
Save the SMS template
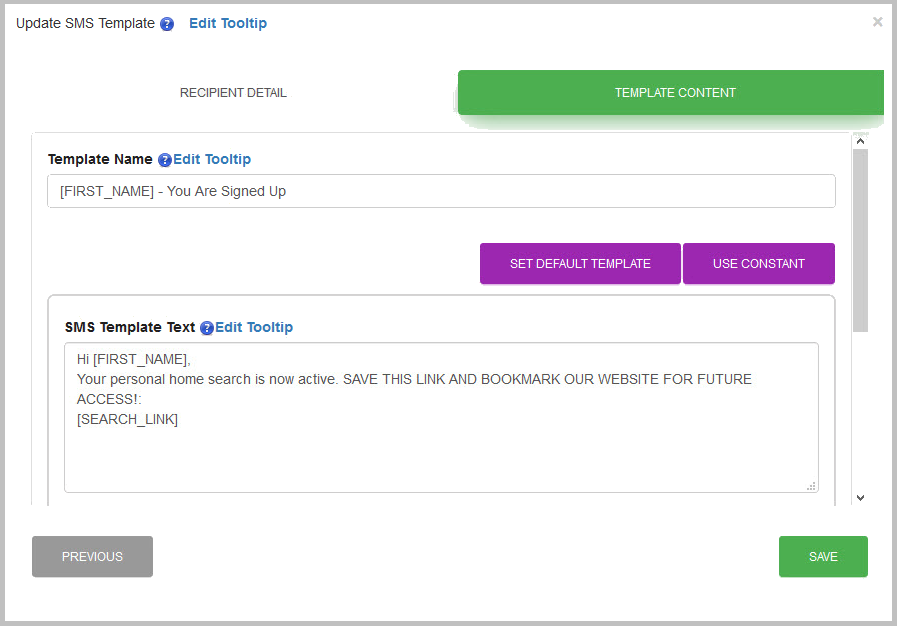(823, 557)
